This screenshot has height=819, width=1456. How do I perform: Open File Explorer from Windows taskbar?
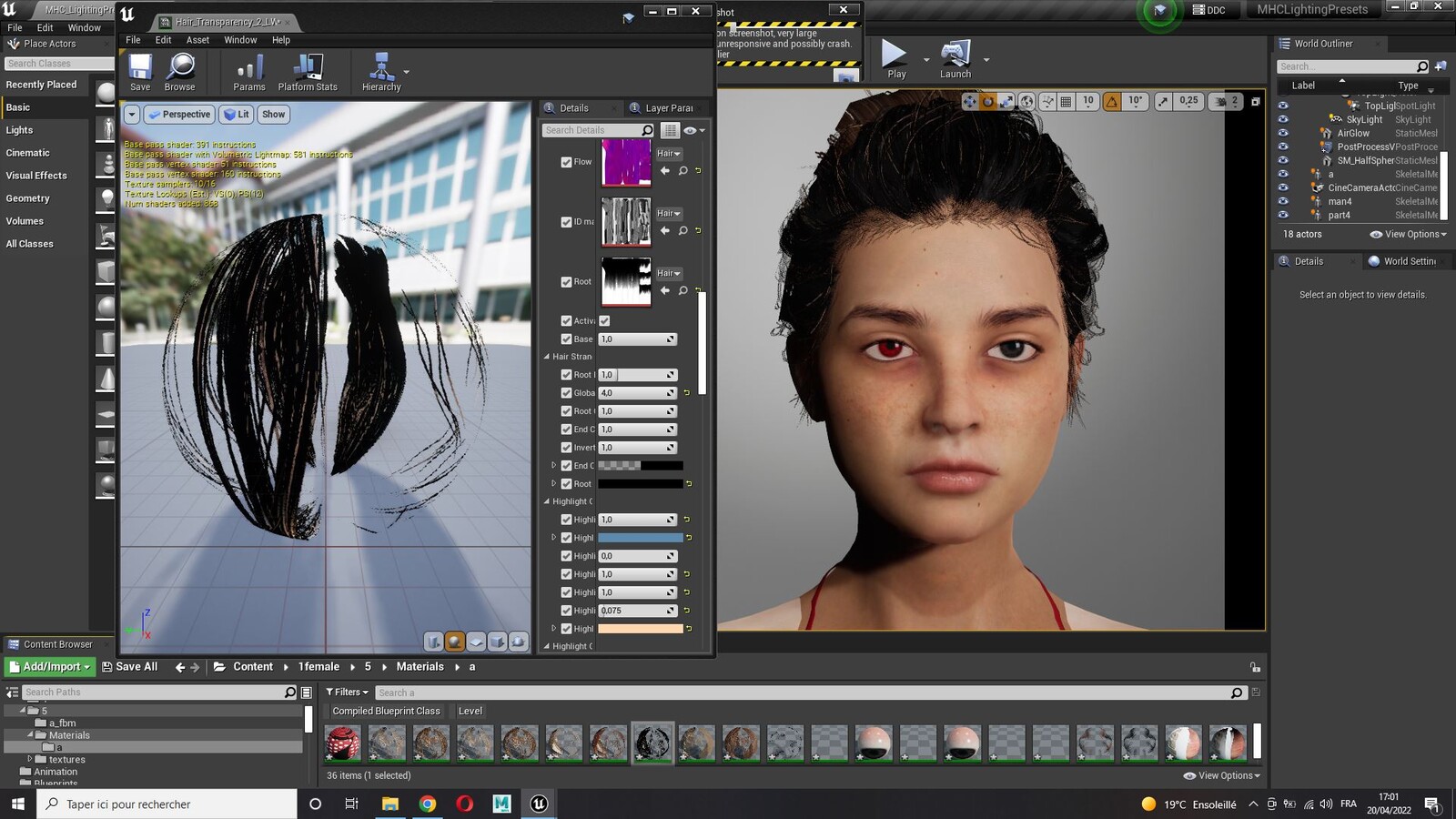coord(389,804)
